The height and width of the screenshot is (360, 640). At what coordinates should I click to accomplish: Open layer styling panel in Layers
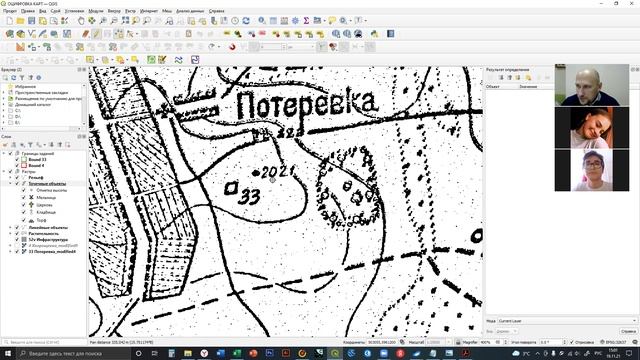[5, 144]
